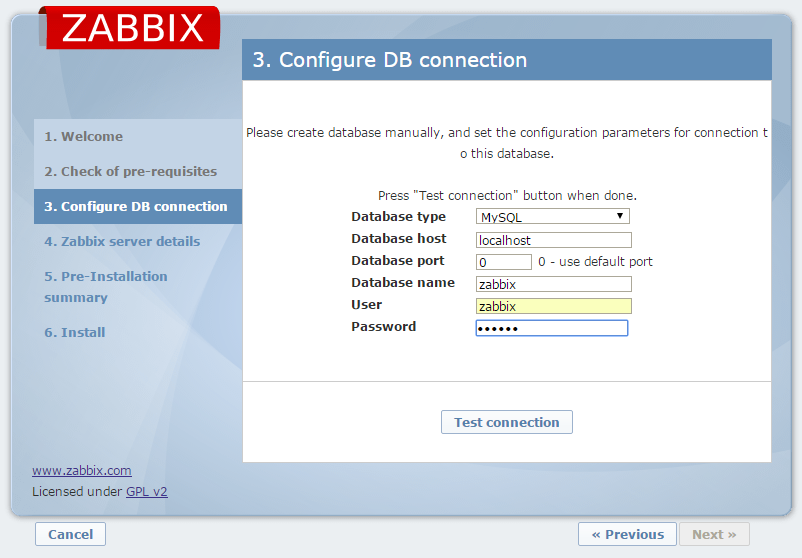Image resolution: width=802 pixels, height=558 pixels.
Task: Click the "Password" label
Action: 384,326
